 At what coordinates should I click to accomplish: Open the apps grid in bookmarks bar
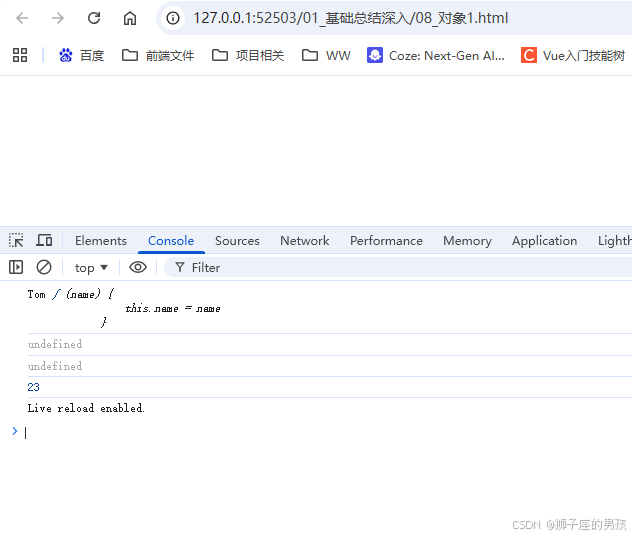pos(20,55)
